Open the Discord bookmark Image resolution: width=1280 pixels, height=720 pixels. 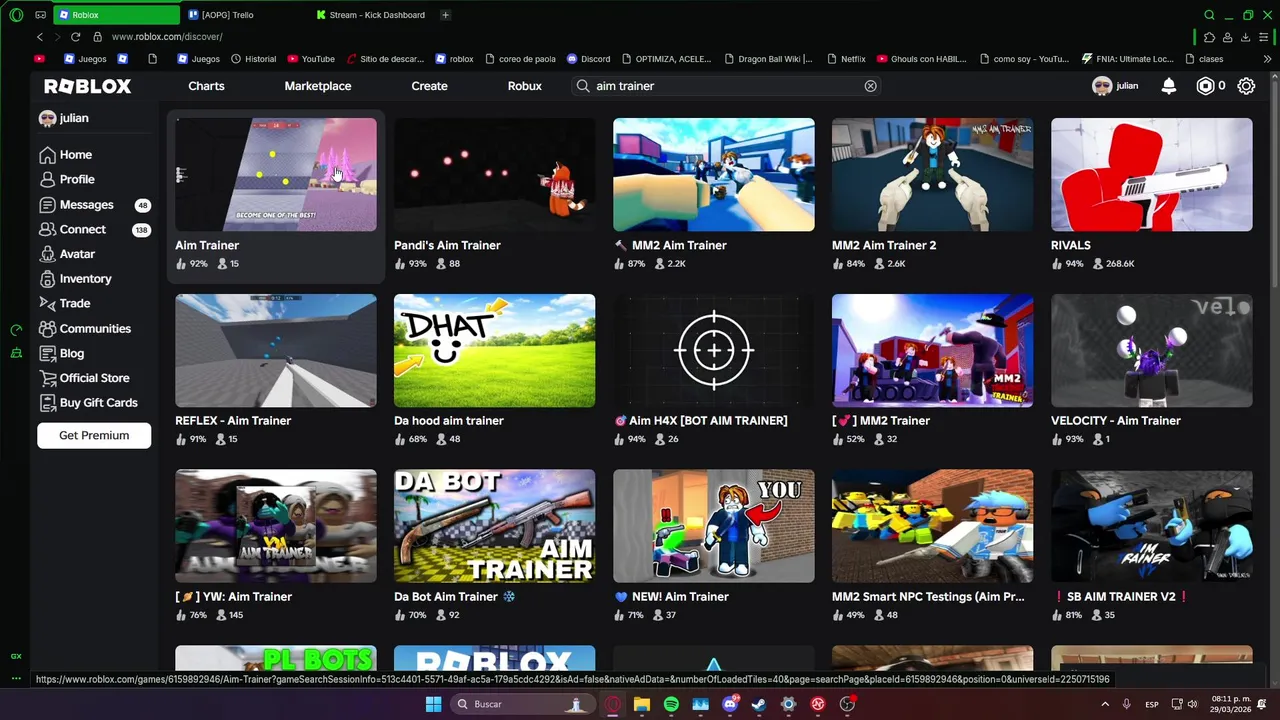click(x=588, y=59)
